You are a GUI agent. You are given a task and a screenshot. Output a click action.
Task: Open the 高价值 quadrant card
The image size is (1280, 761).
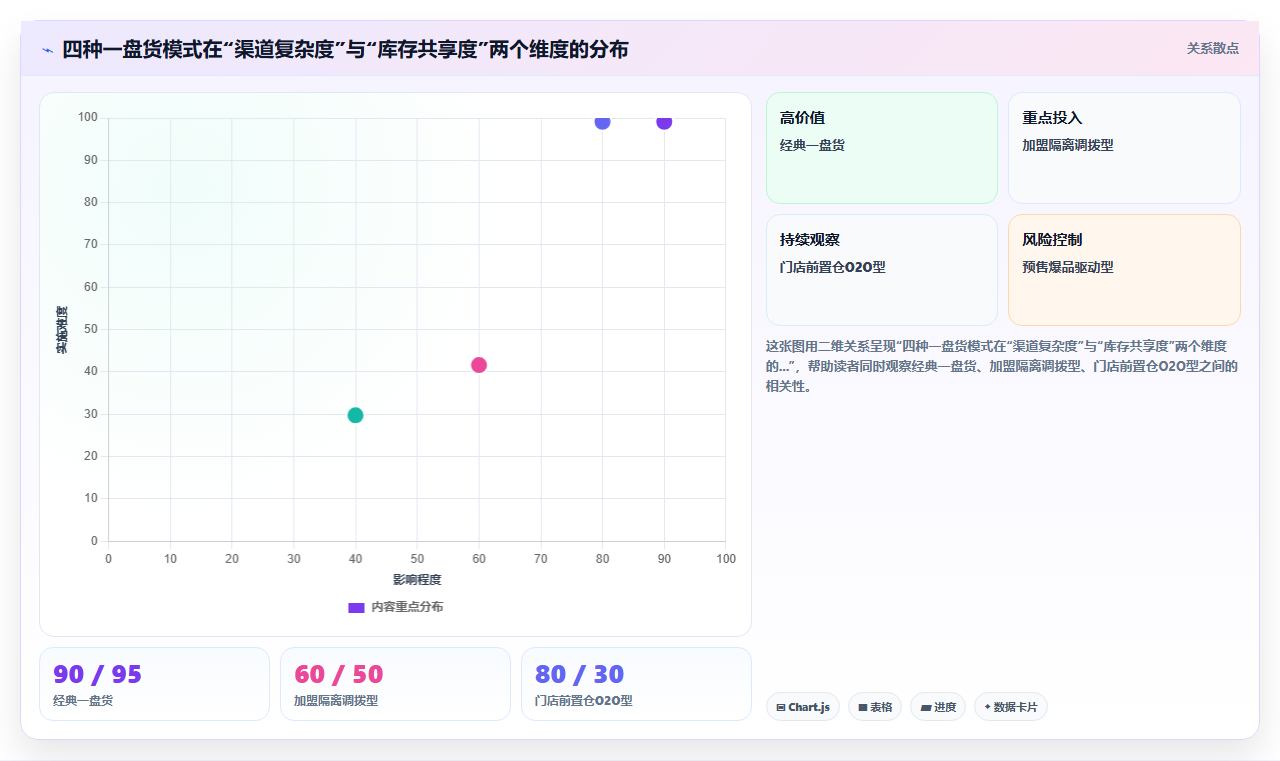click(882, 148)
